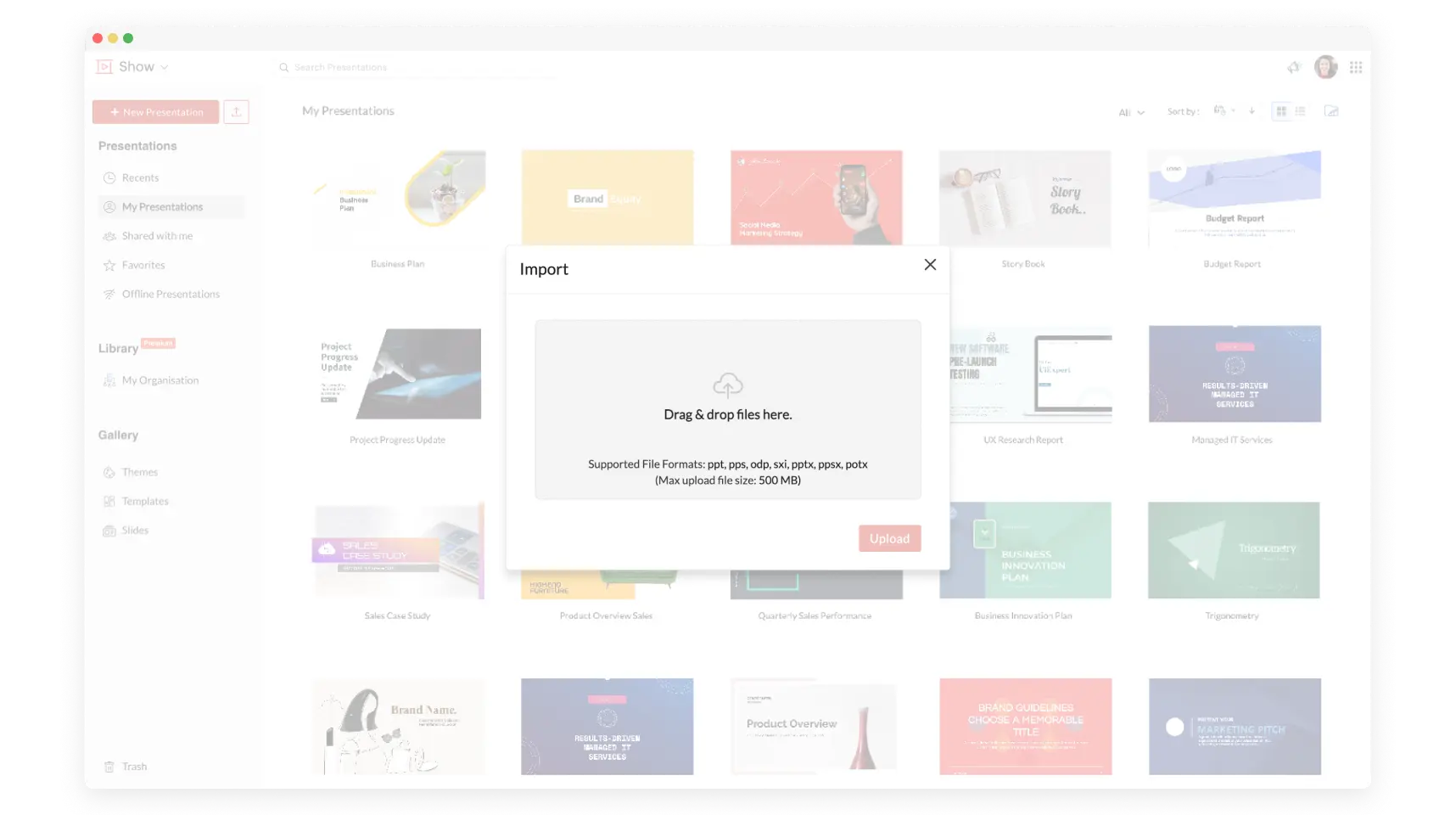The height and width of the screenshot is (815, 1456).
Task: Toggle the sort direction arrow
Action: click(x=1252, y=111)
